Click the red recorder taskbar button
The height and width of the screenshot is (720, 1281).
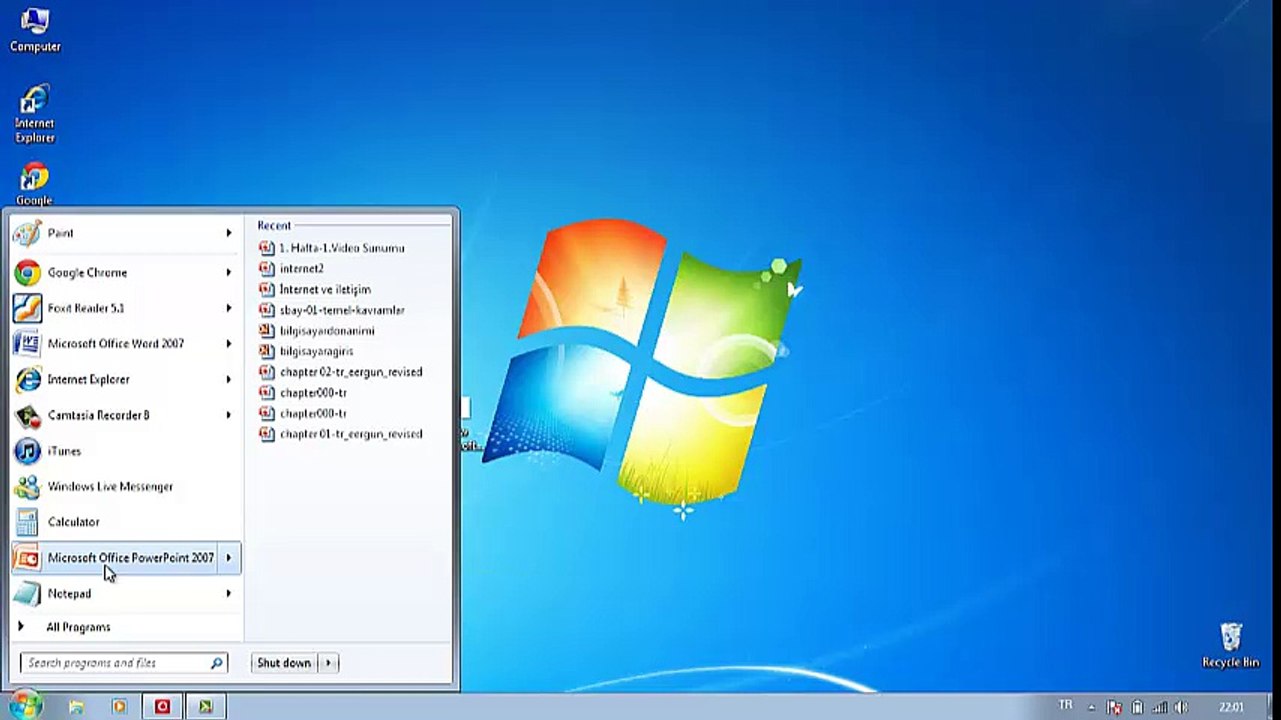[162, 706]
